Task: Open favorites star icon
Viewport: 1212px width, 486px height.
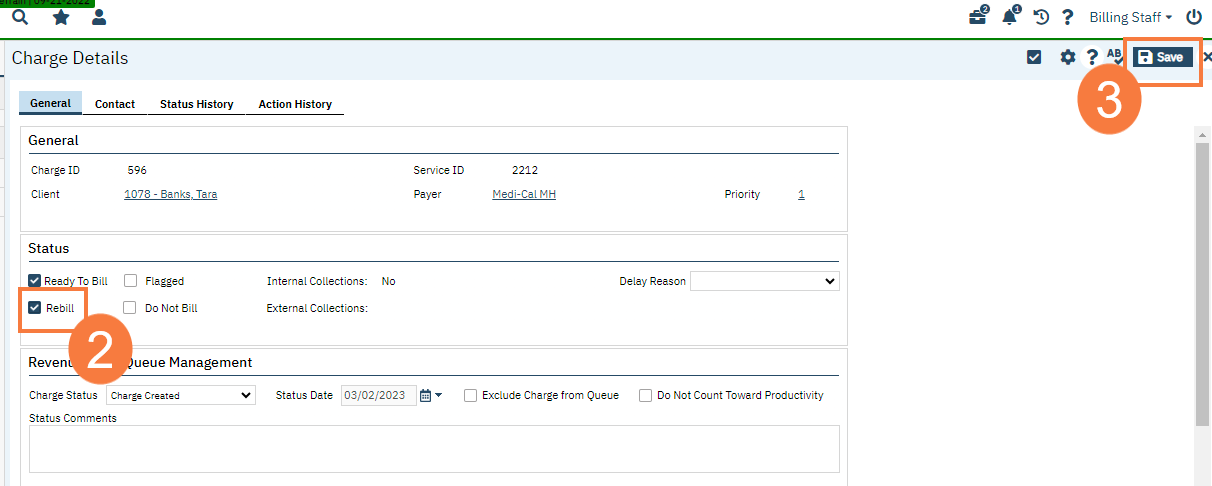Action: (x=60, y=17)
